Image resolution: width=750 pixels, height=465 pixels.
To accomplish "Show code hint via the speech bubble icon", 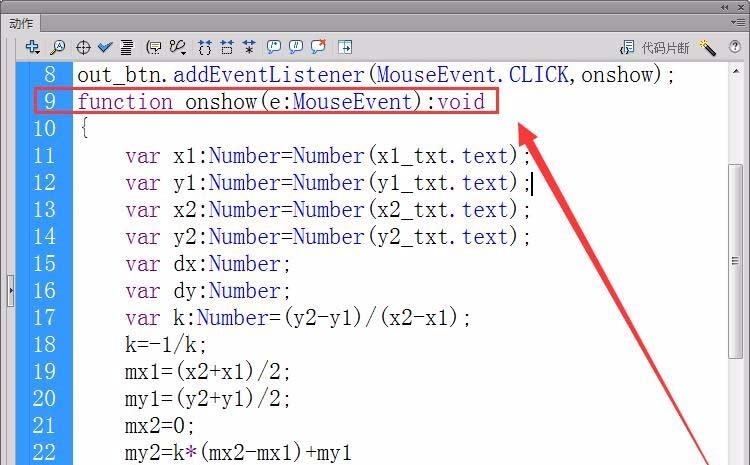I will pos(154,47).
